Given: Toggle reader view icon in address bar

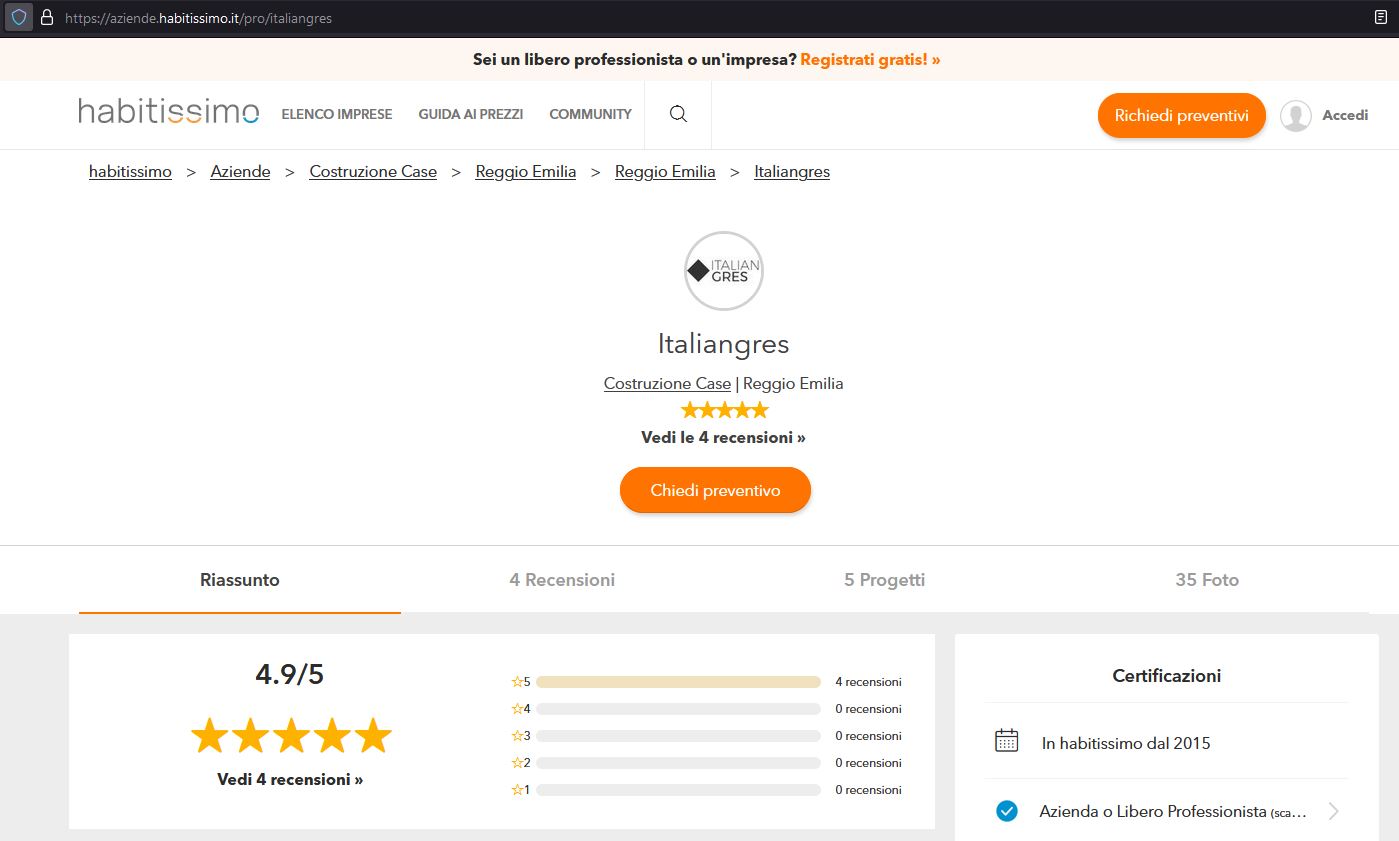Looking at the screenshot, I should 1381,18.
